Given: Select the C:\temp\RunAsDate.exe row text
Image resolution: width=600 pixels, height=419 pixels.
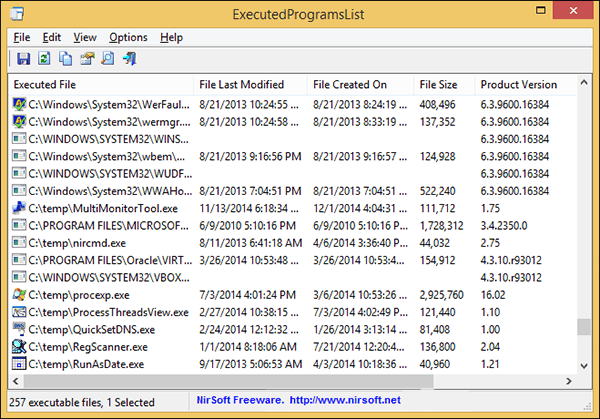Looking at the screenshot, I should (86, 364).
